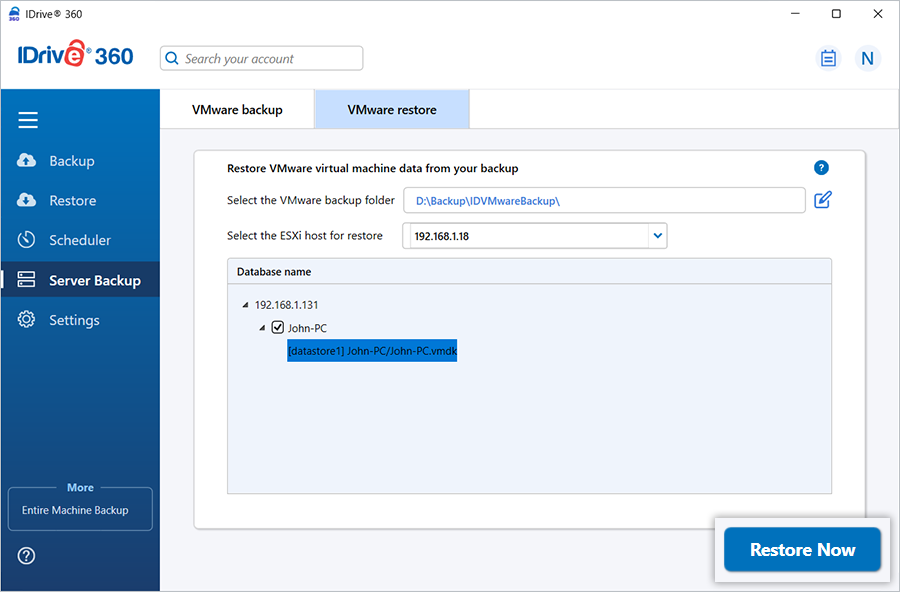Screen dimensions: 900x592
Task: Open help via blue question mark icon
Action: 821,168
